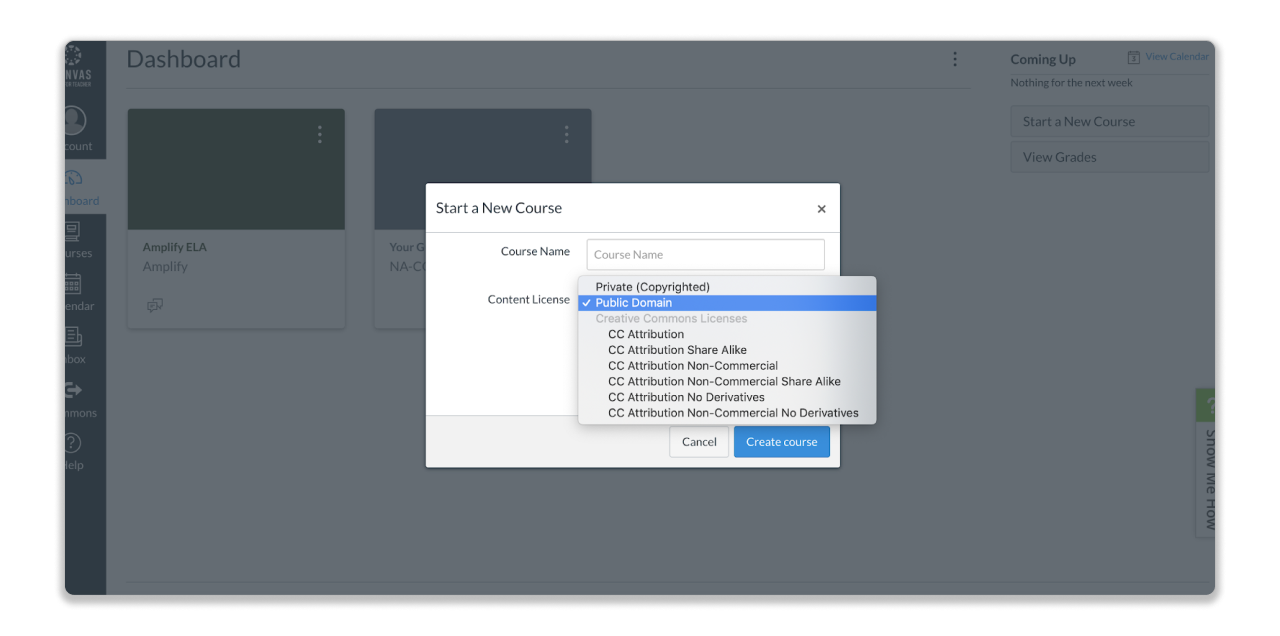Close the Start a New Course dialog
This screenshot has height=636, width=1280.
821,209
